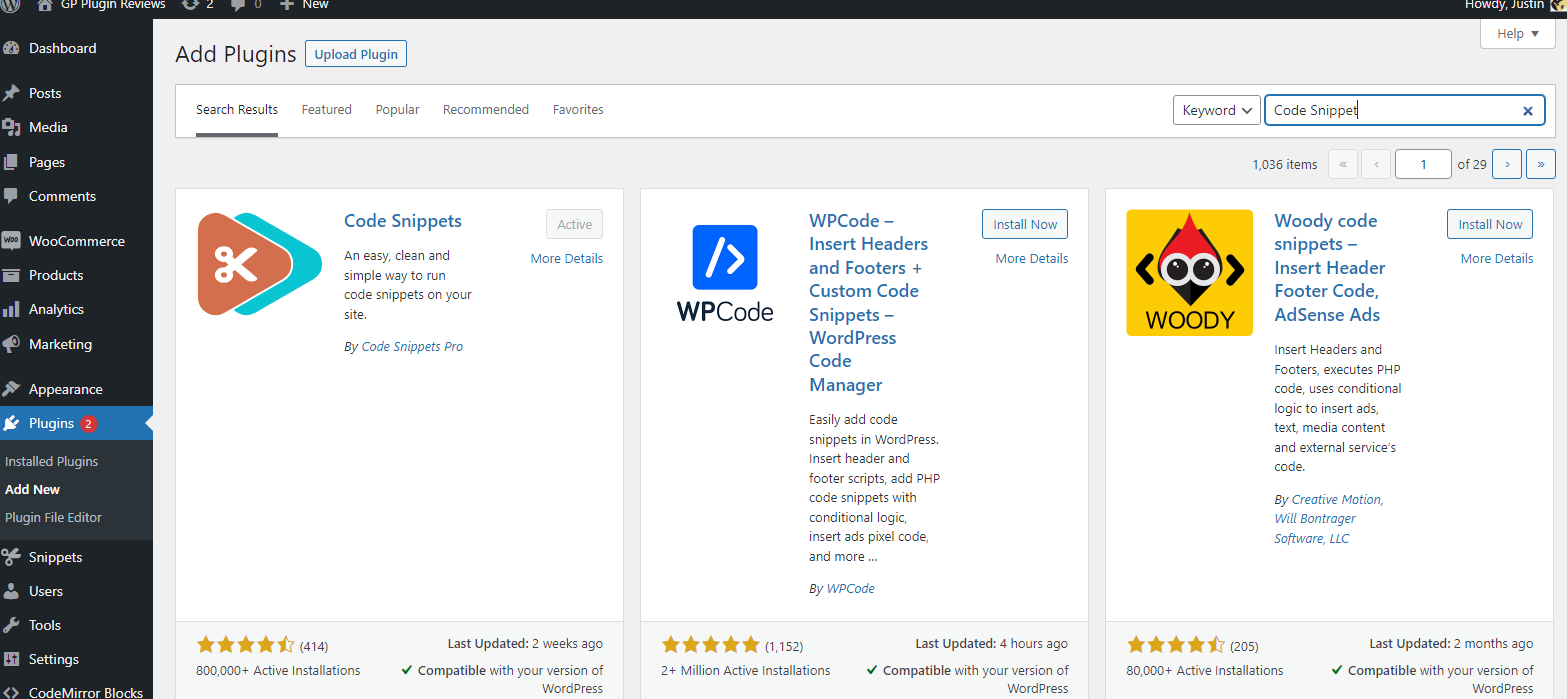Open the WPCode author link
This screenshot has width=1567, height=699.
(x=851, y=588)
